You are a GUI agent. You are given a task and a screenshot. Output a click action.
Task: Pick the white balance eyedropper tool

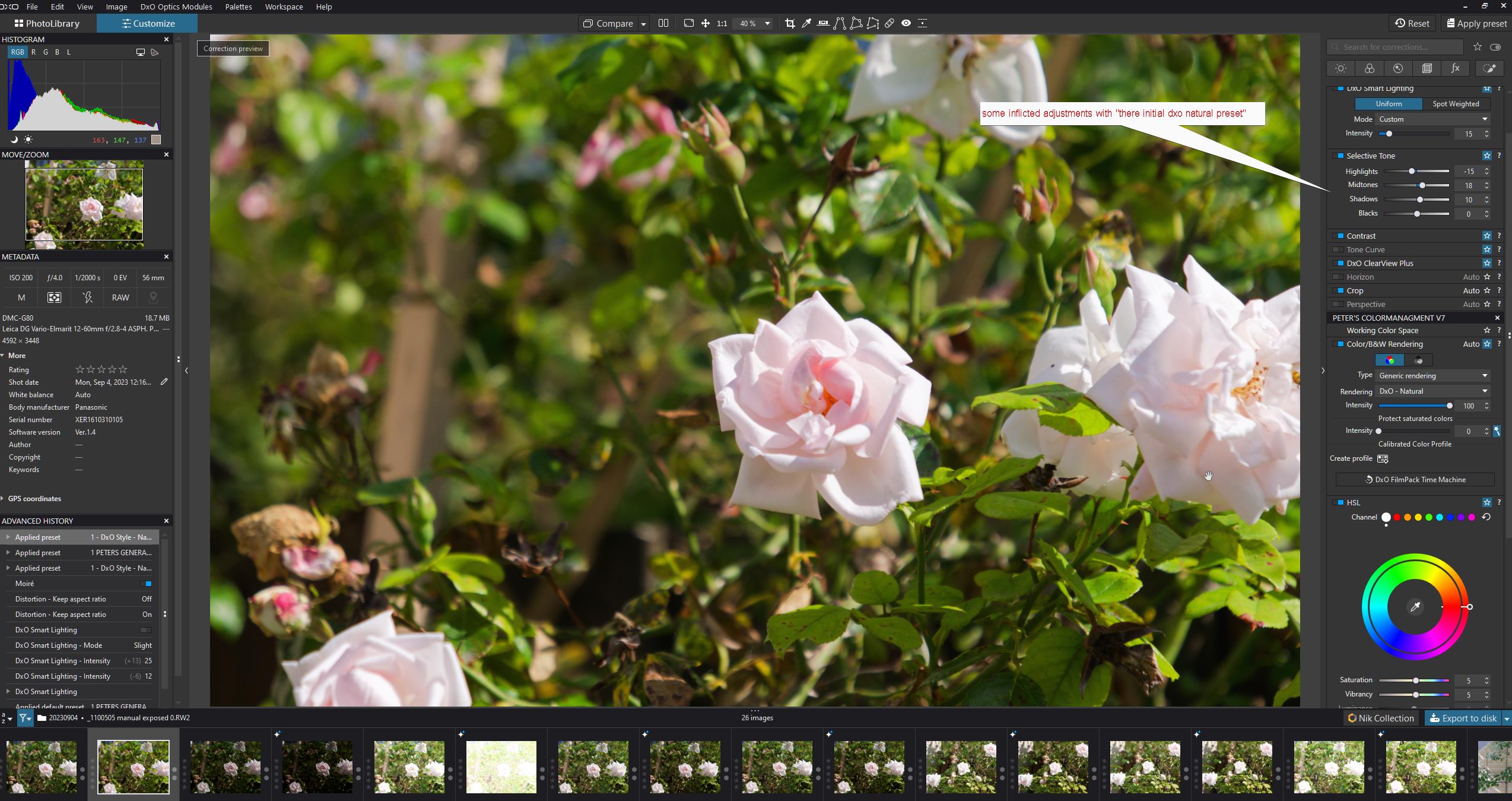[806, 23]
